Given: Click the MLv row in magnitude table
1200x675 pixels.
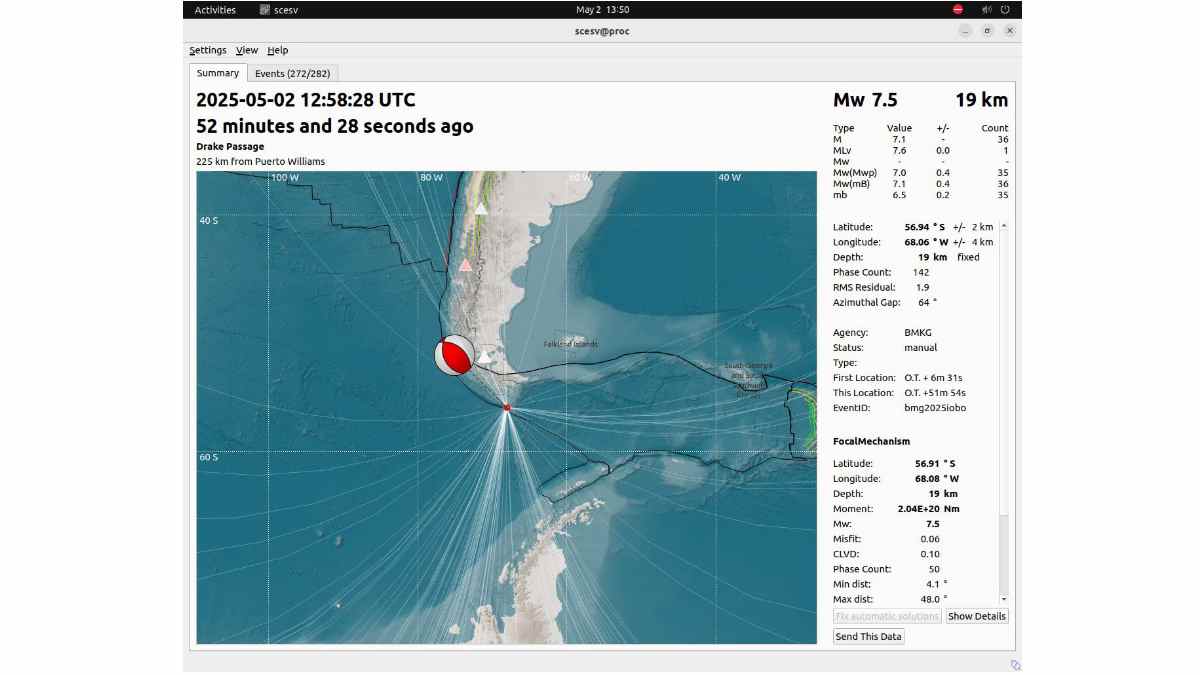Looking at the screenshot, I should point(921,150).
